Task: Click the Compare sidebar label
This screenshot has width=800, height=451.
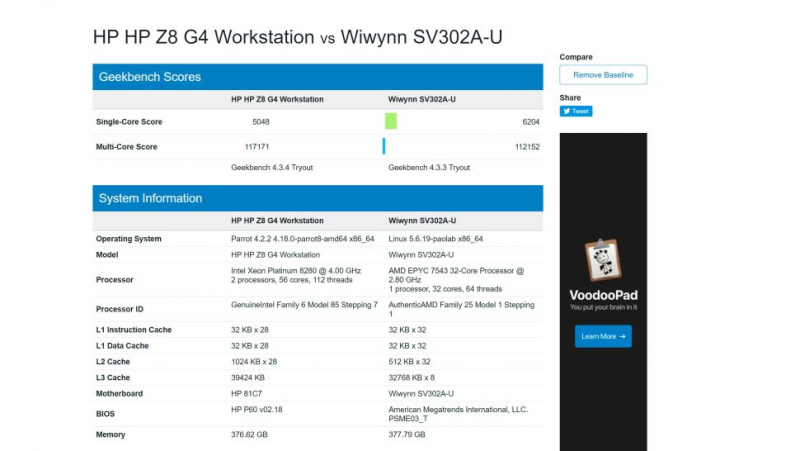Action: 576,57
